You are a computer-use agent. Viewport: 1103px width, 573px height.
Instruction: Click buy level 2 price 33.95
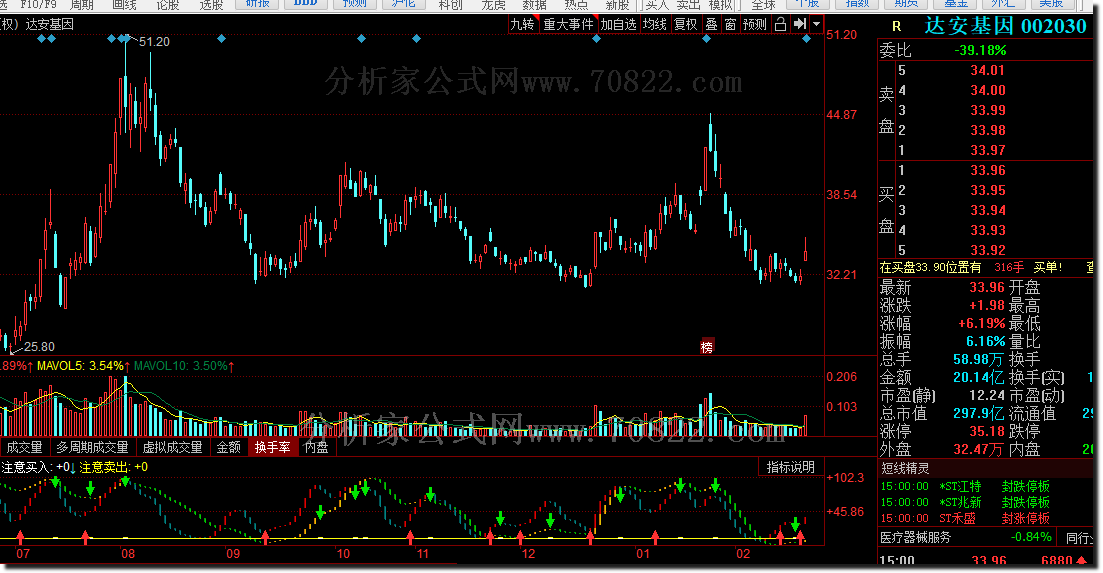988,190
